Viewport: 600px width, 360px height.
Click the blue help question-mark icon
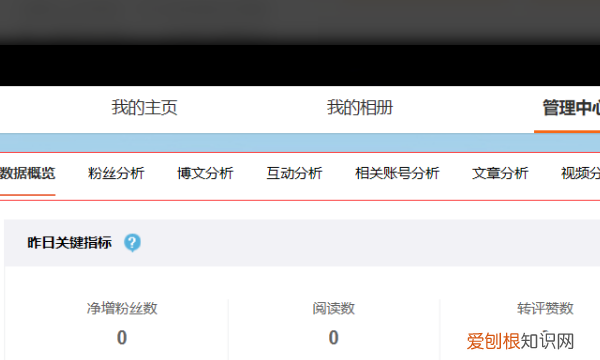[x=132, y=243]
